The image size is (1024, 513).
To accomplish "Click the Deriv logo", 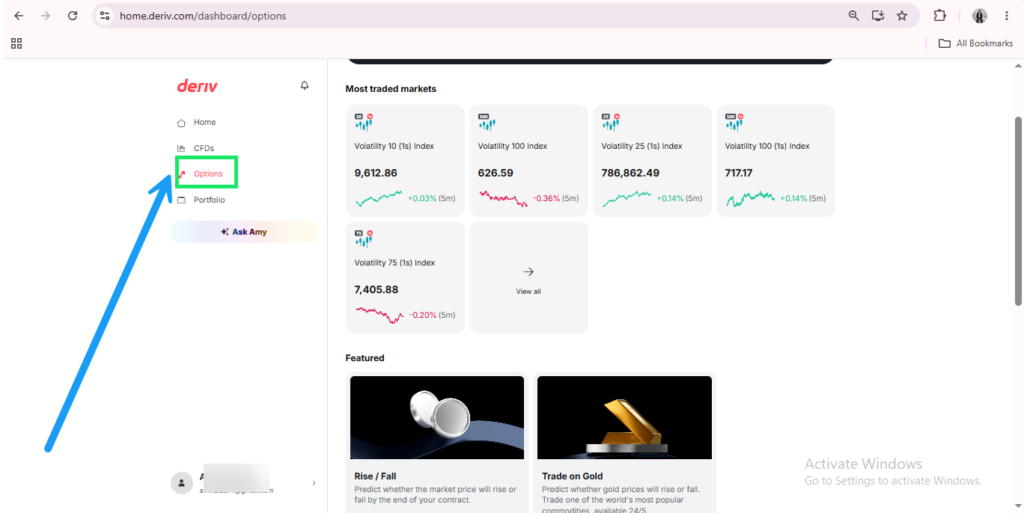I will tap(197, 86).
